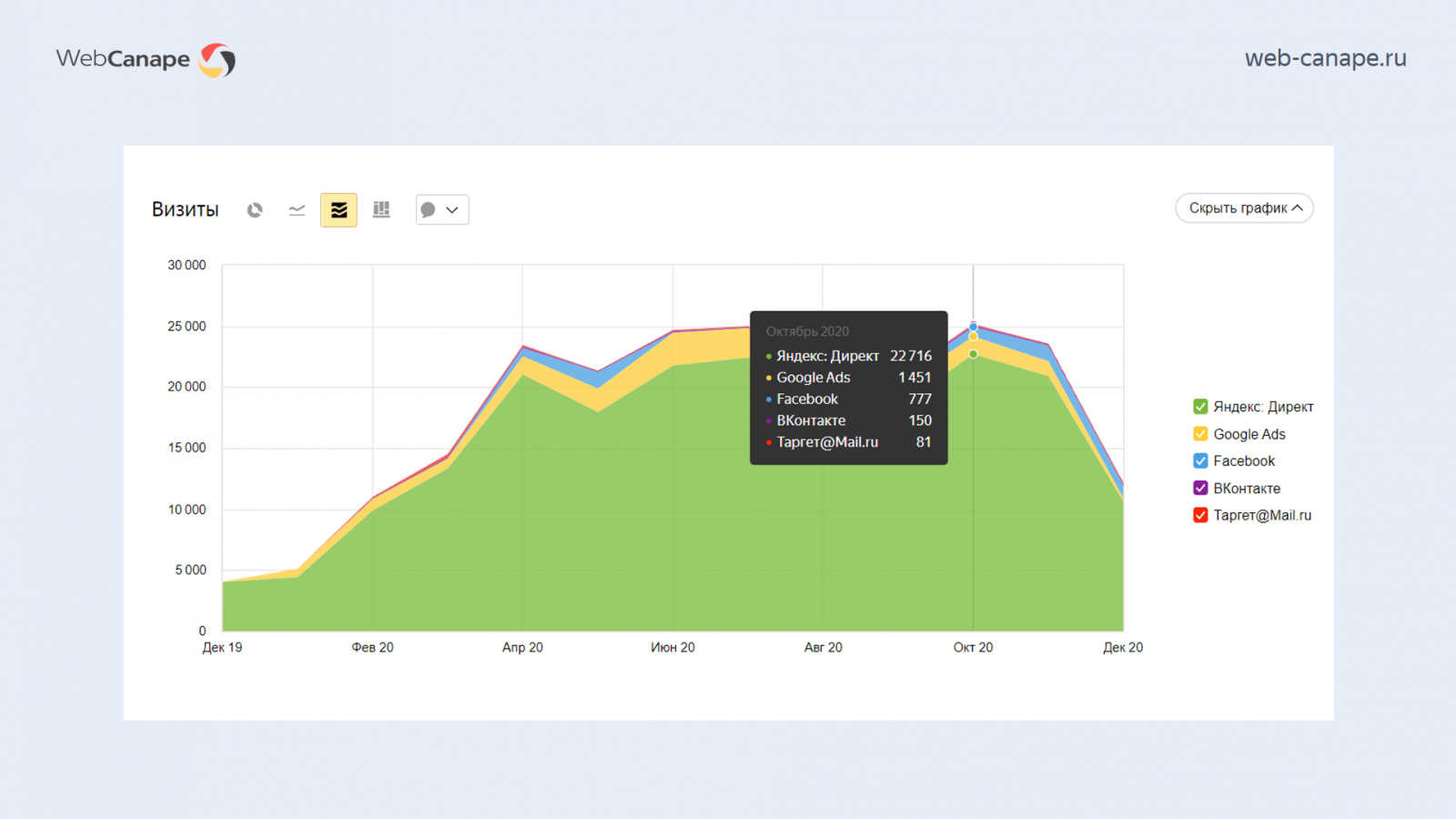Click the blue Facebook point at Окт 20
The image size is (1456, 819).
pyautogui.click(x=973, y=327)
